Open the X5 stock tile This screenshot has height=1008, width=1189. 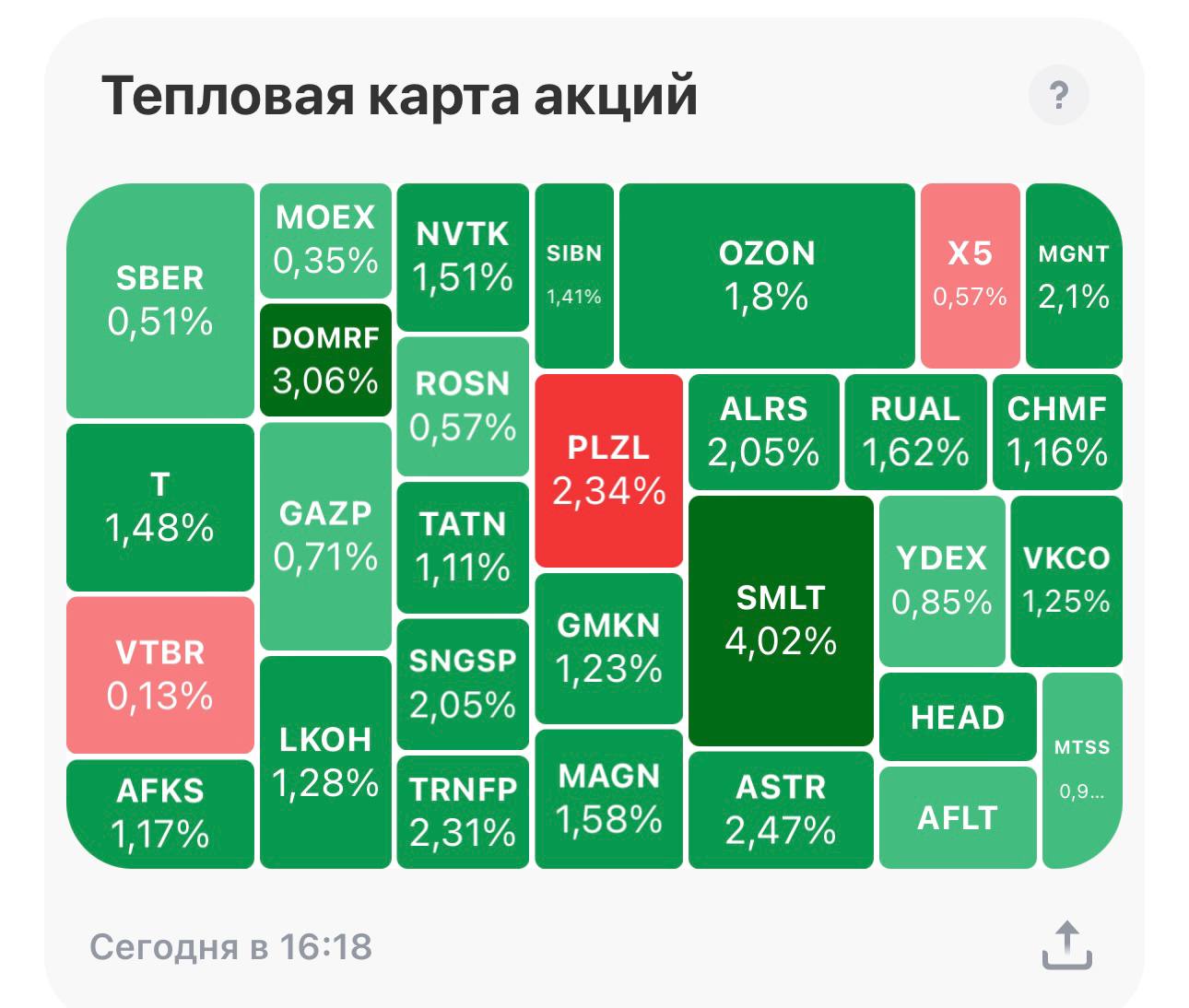click(x=971, y=275)
